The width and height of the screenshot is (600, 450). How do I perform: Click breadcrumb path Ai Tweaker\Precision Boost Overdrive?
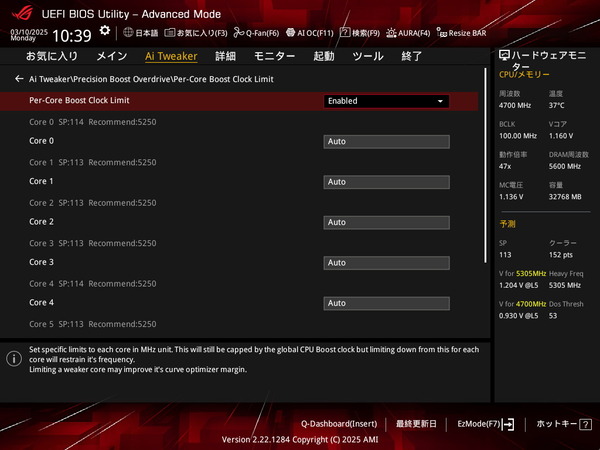pos(99,79)
